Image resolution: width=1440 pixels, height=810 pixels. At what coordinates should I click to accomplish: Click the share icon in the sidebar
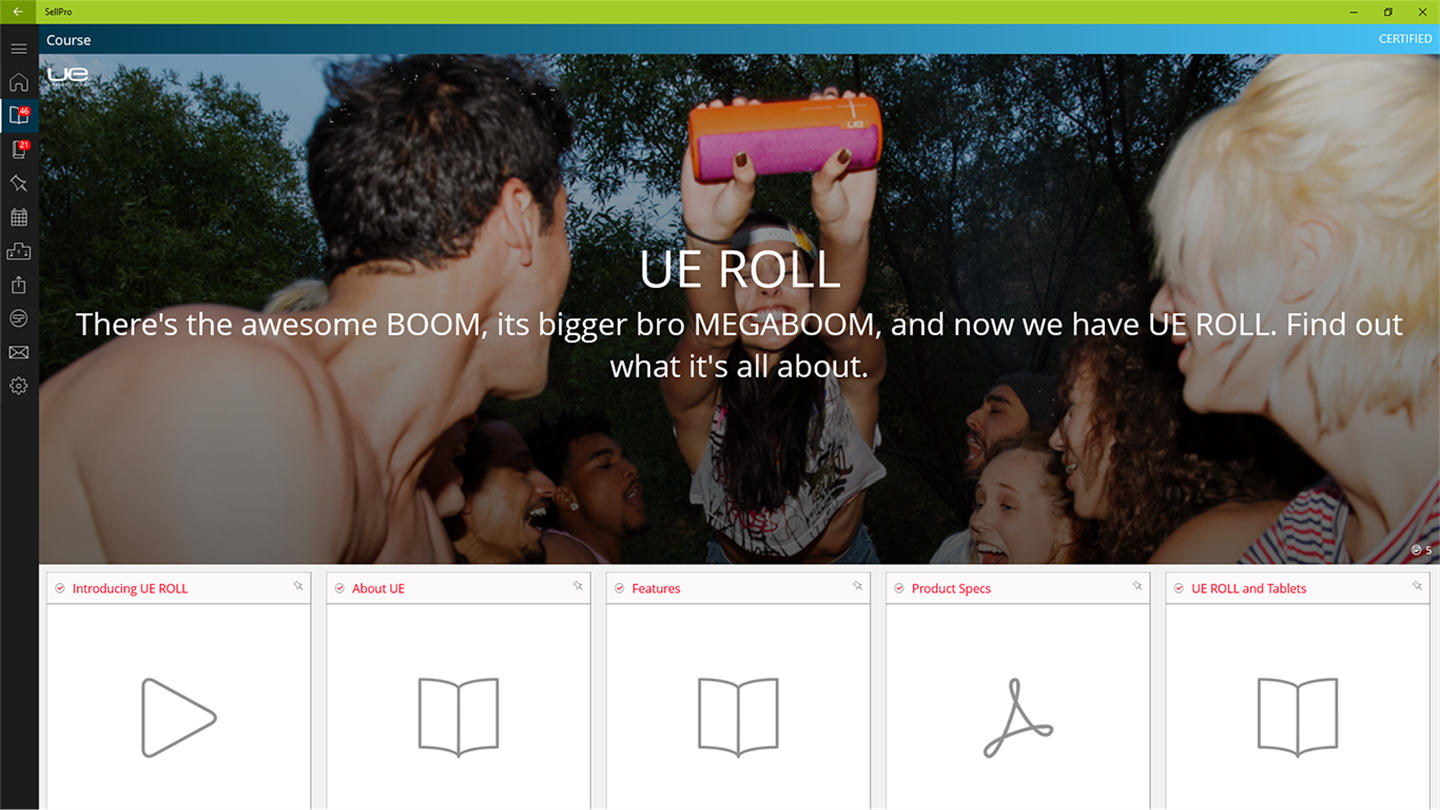pos(18,285)
